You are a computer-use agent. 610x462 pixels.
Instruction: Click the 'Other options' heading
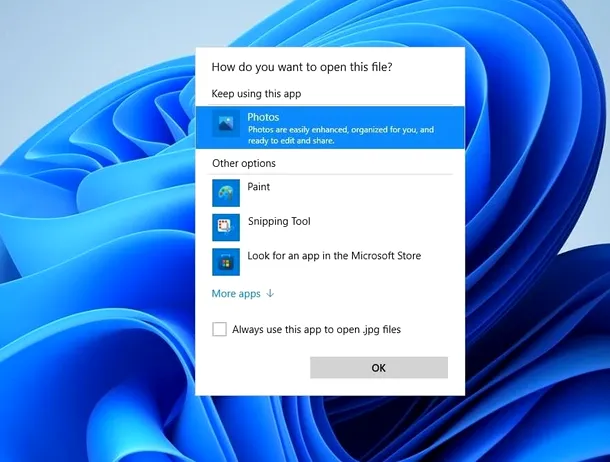[244, 163]
